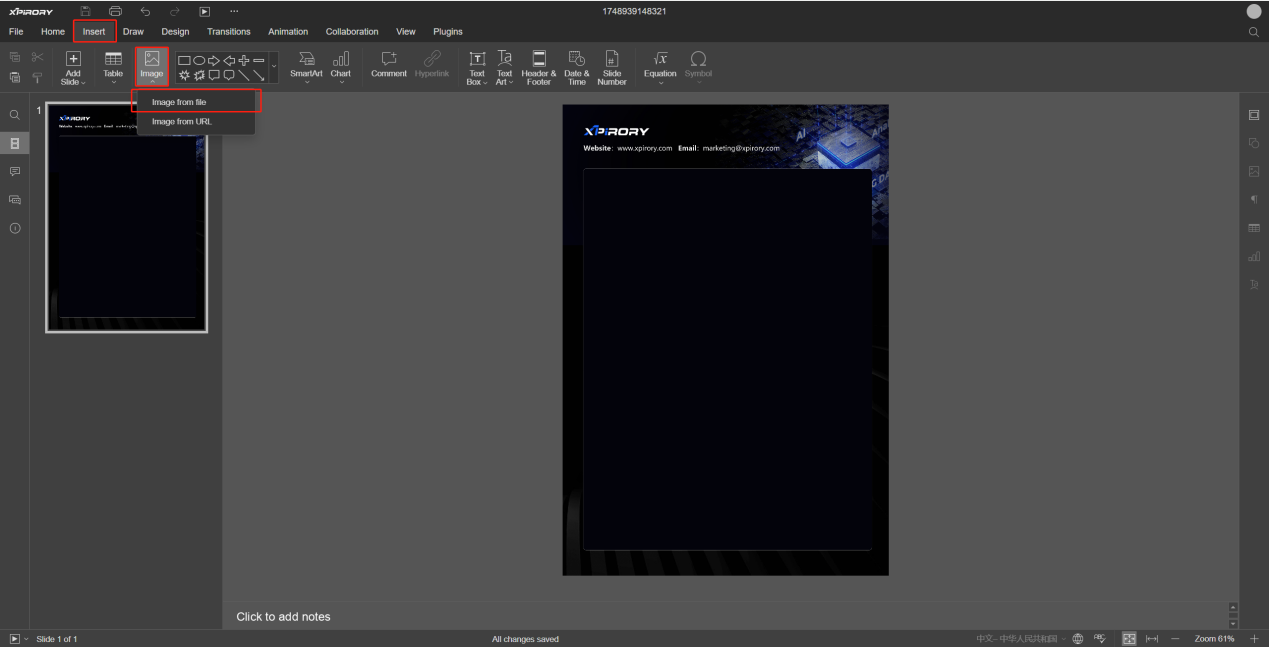Expand the shapes gallery dropdown
This screenshot has height=647, width=1269.
[274, 67]
